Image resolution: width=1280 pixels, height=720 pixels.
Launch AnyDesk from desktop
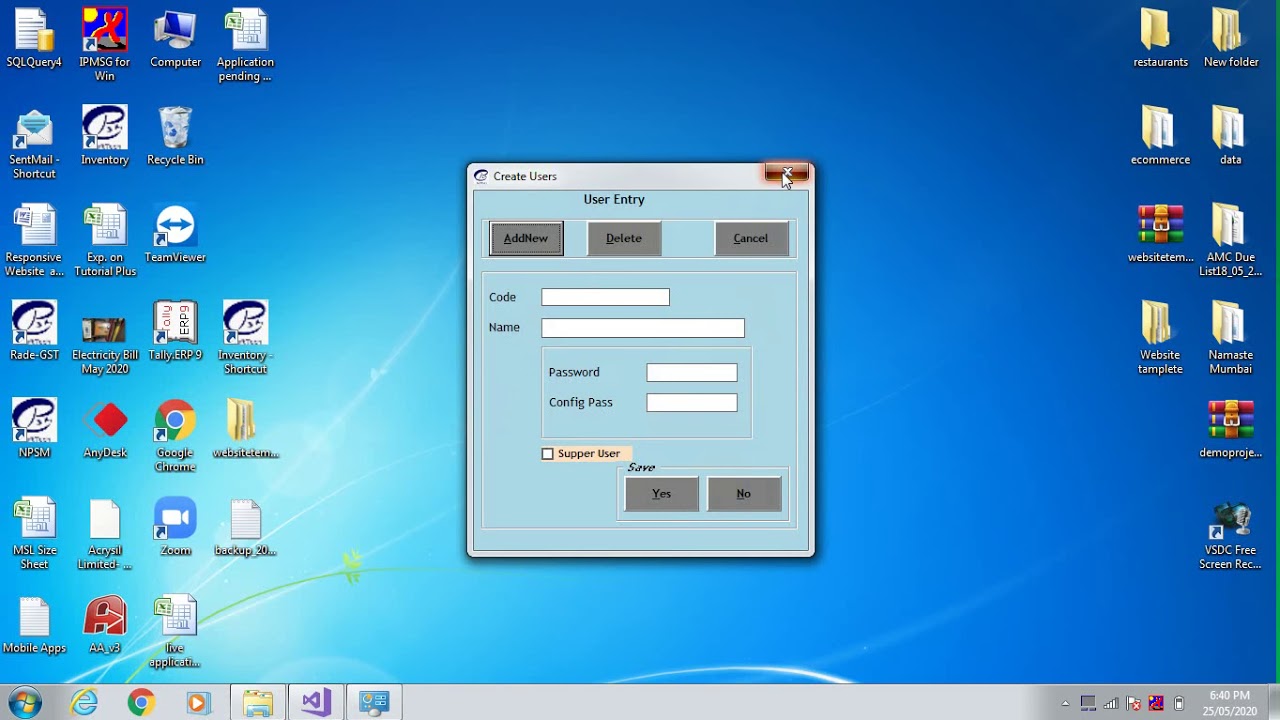pyautogui.click(x=105, y=428)
